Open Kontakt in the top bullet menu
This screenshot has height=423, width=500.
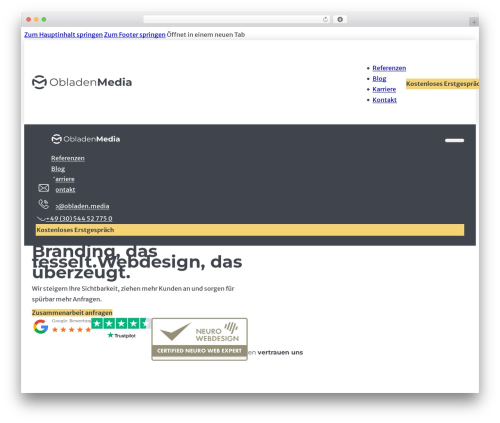pos(384,100)
